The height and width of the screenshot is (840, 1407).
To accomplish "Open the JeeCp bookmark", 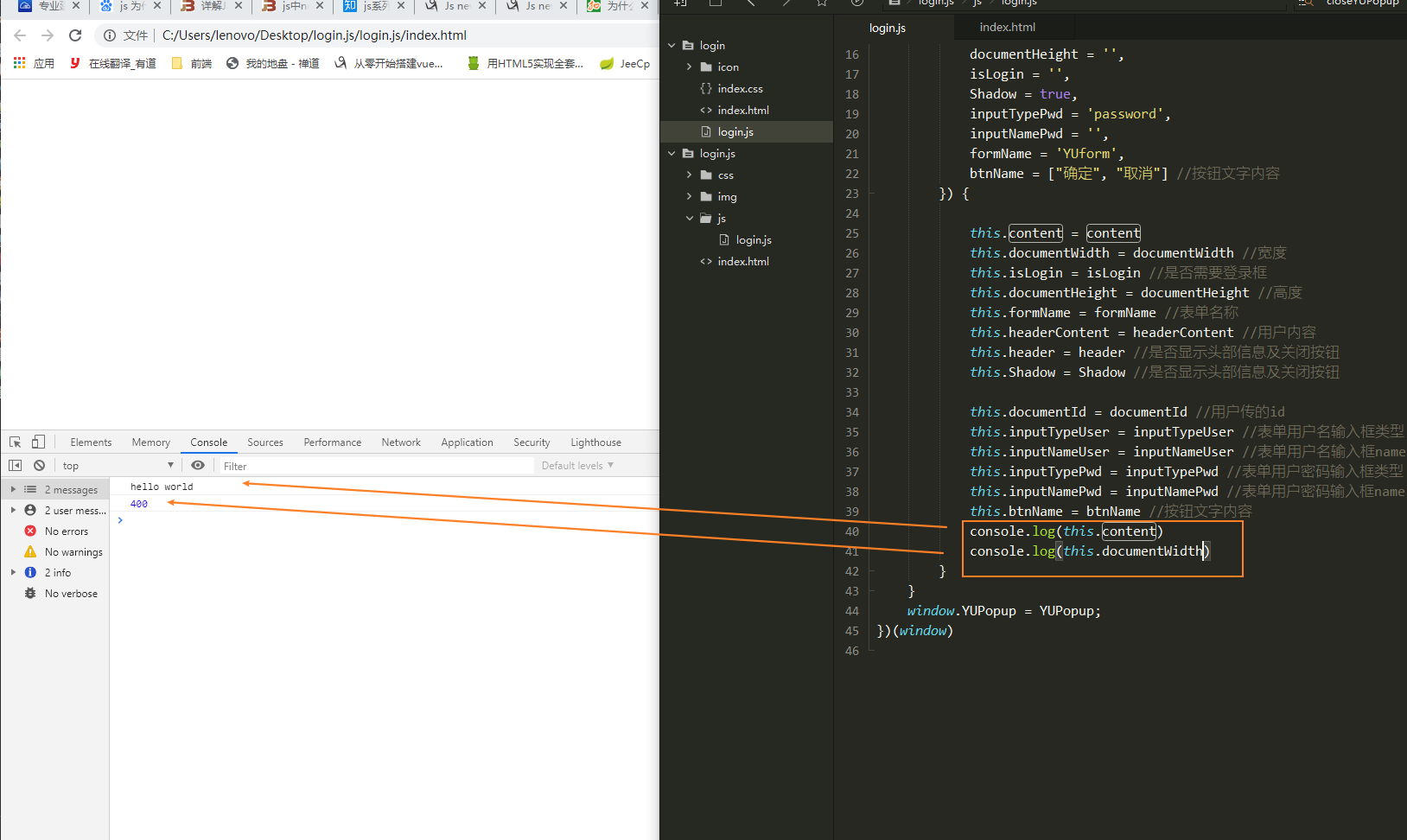I will click(x=625, y=63).
